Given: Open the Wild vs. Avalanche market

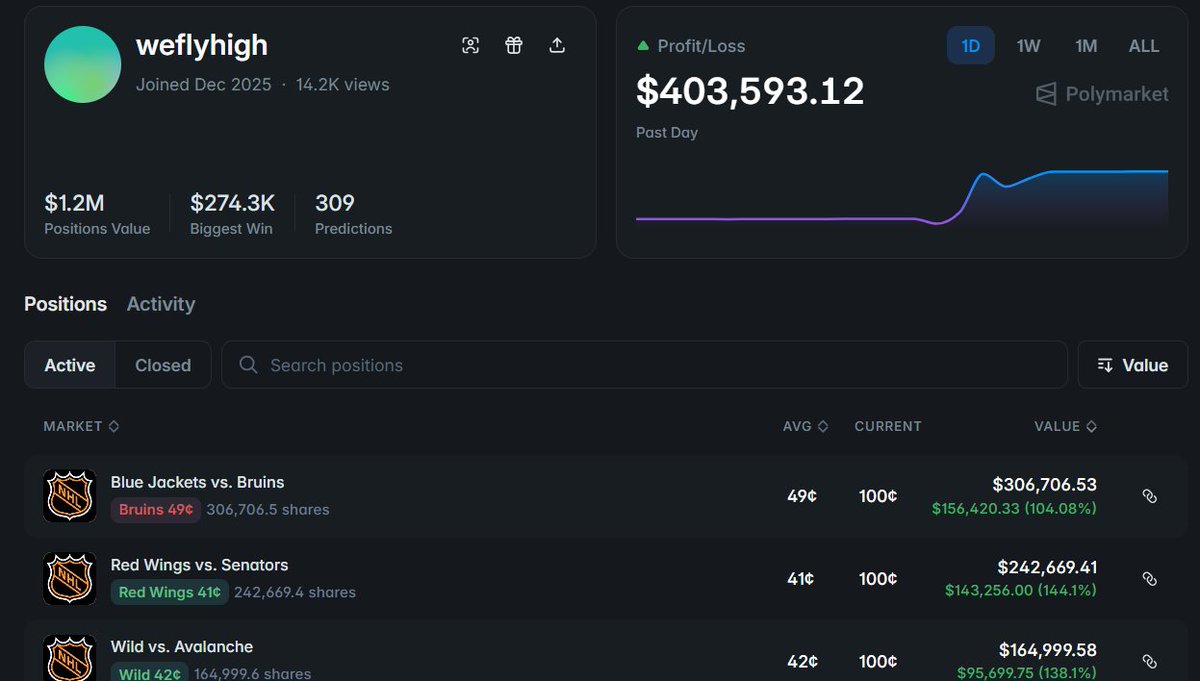Looking at the screenshot, I should click(x=181, y=647).
